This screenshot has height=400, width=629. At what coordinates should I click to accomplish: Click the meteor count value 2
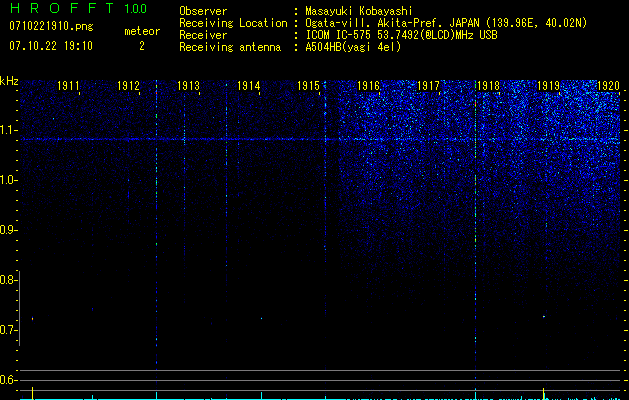[142, 46]
